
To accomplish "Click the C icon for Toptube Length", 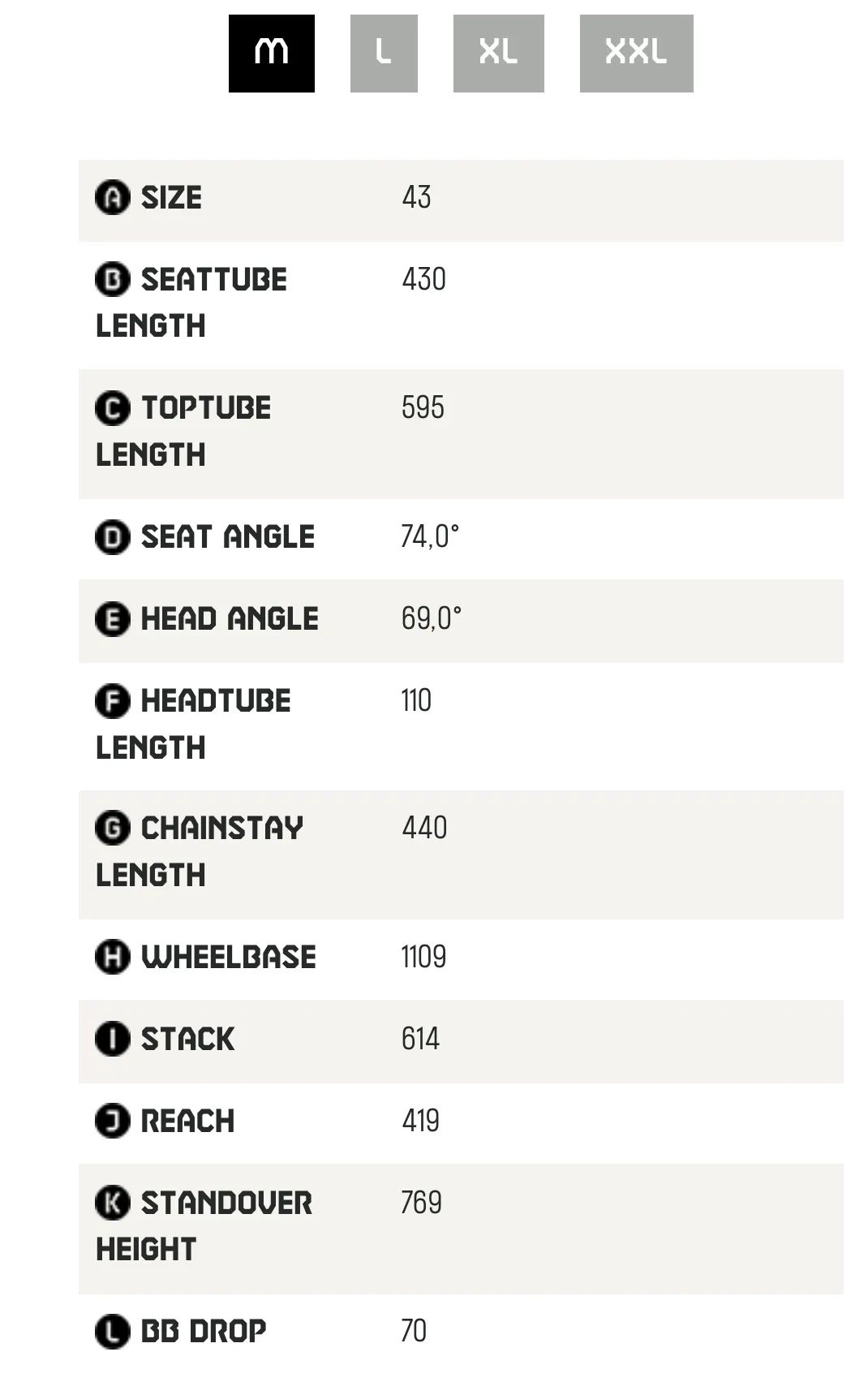I will tap(112, 408).
